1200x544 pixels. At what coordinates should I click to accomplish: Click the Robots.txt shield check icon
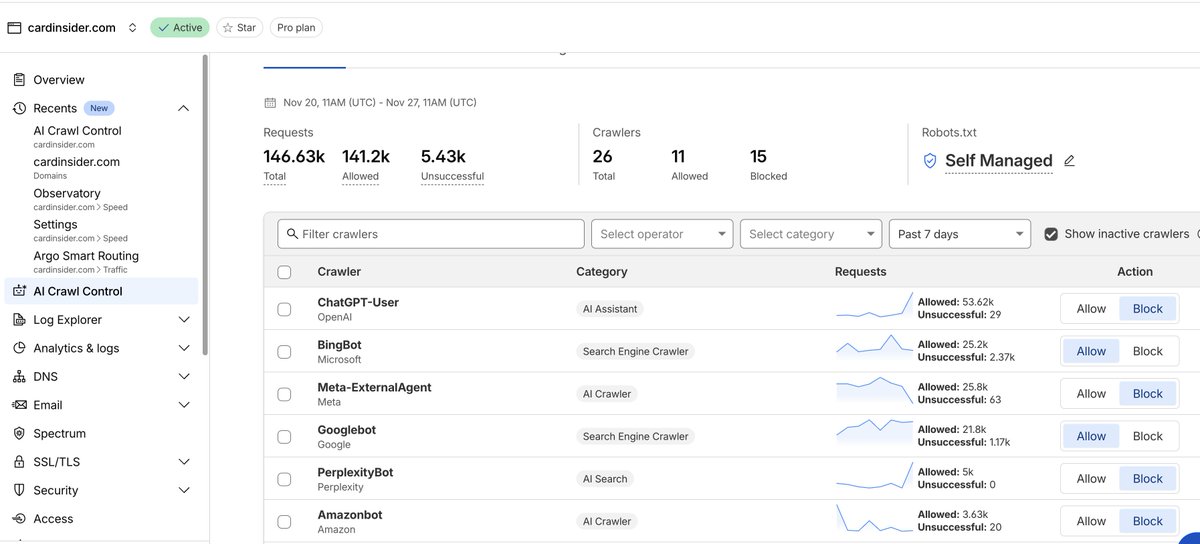[x=930, y=161]
